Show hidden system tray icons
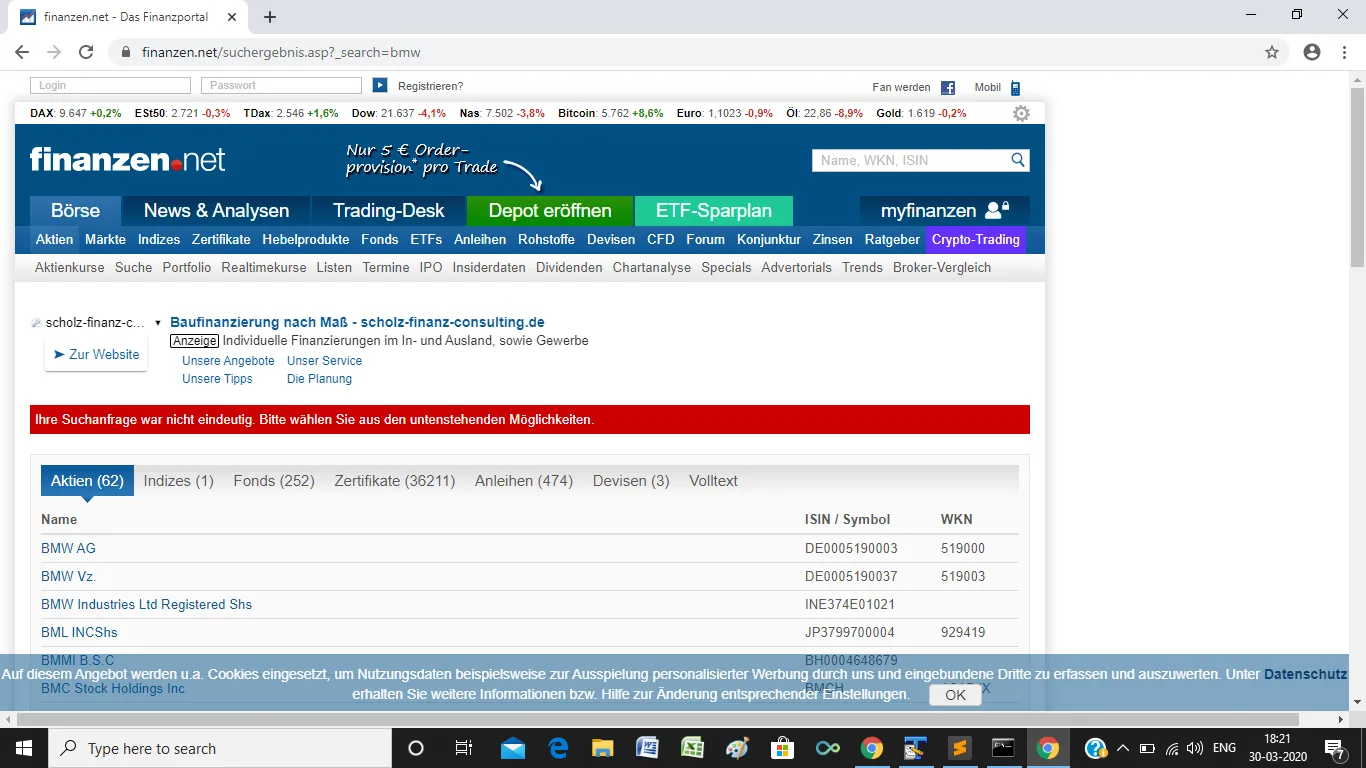 [1122, 748]
